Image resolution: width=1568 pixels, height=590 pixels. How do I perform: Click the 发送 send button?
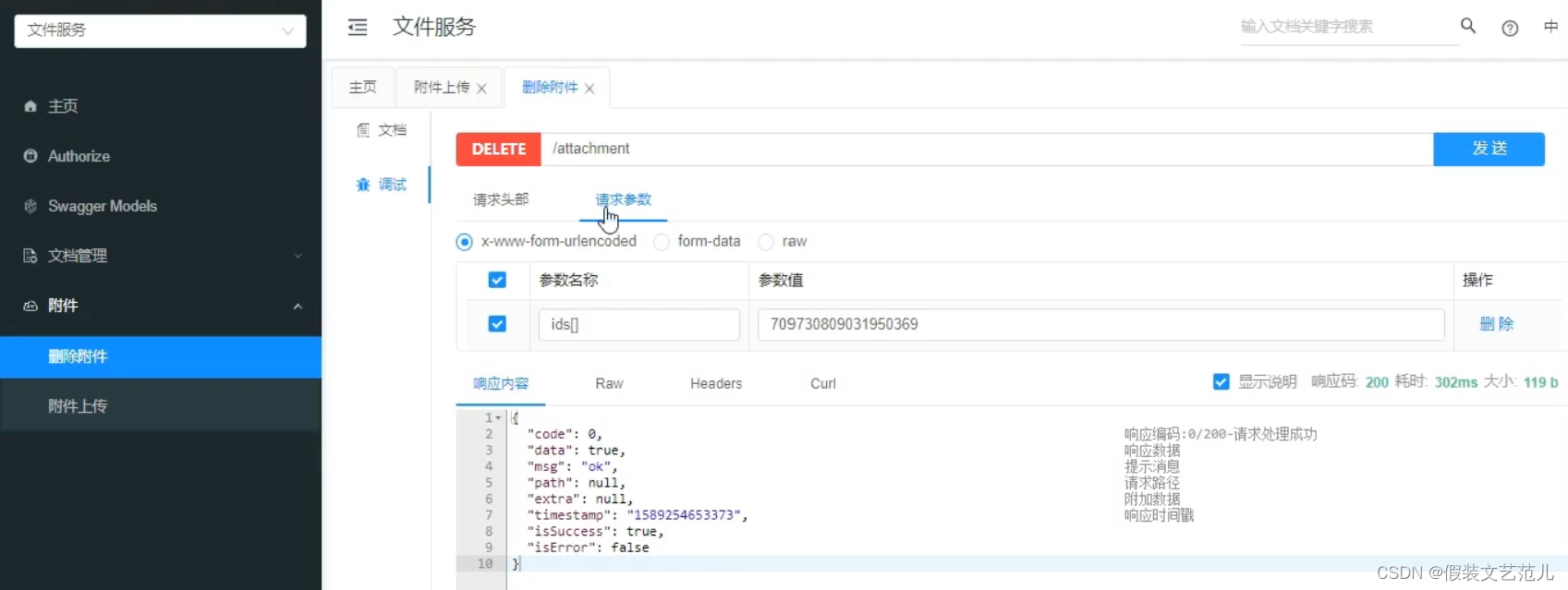(1489, 149)
